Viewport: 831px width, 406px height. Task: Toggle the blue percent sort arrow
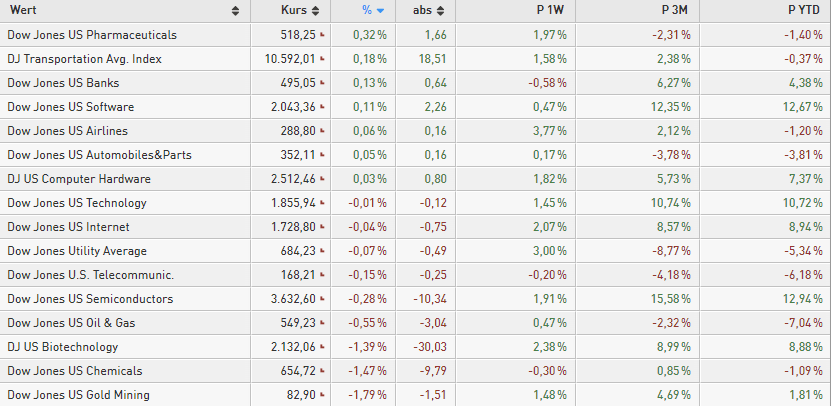(x=381, y=11)
